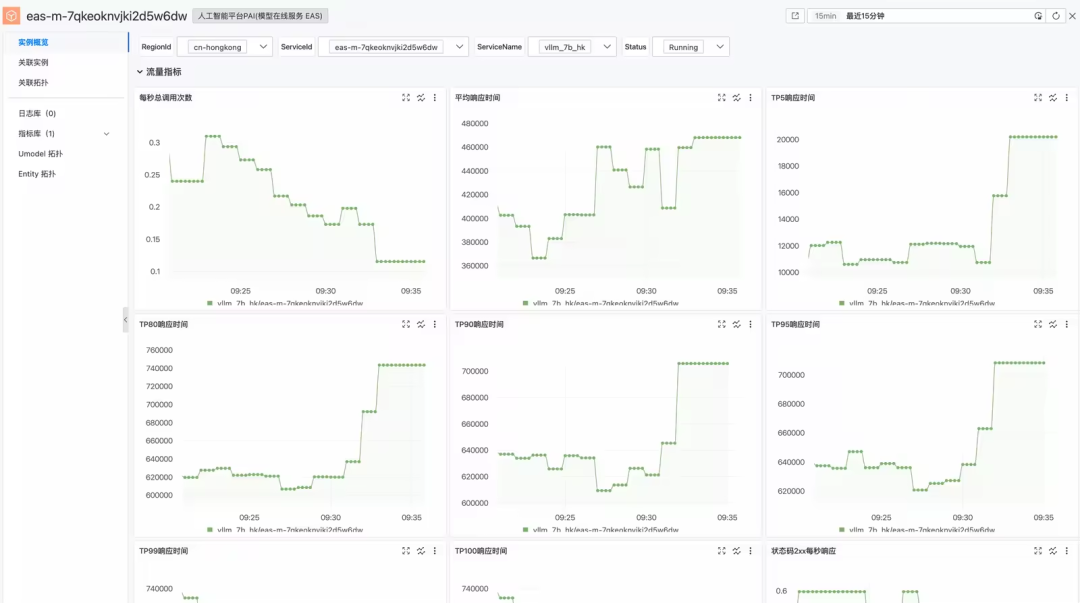Open the Status Running dropdown
This screenshot has width=1080, height=603.
click(x=690, y=47)
